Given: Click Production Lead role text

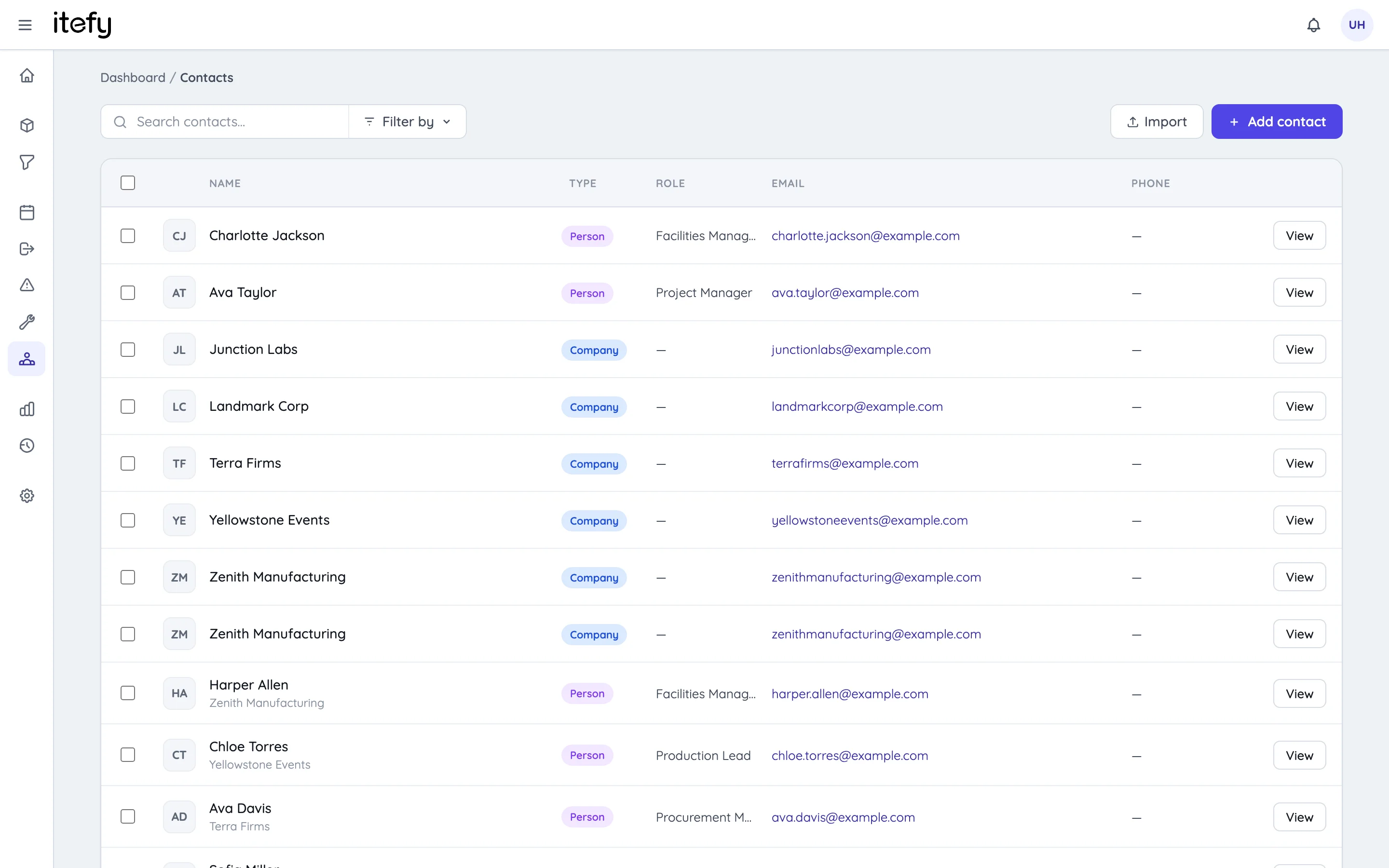Looking at the screenshot, I should (703, 756).
